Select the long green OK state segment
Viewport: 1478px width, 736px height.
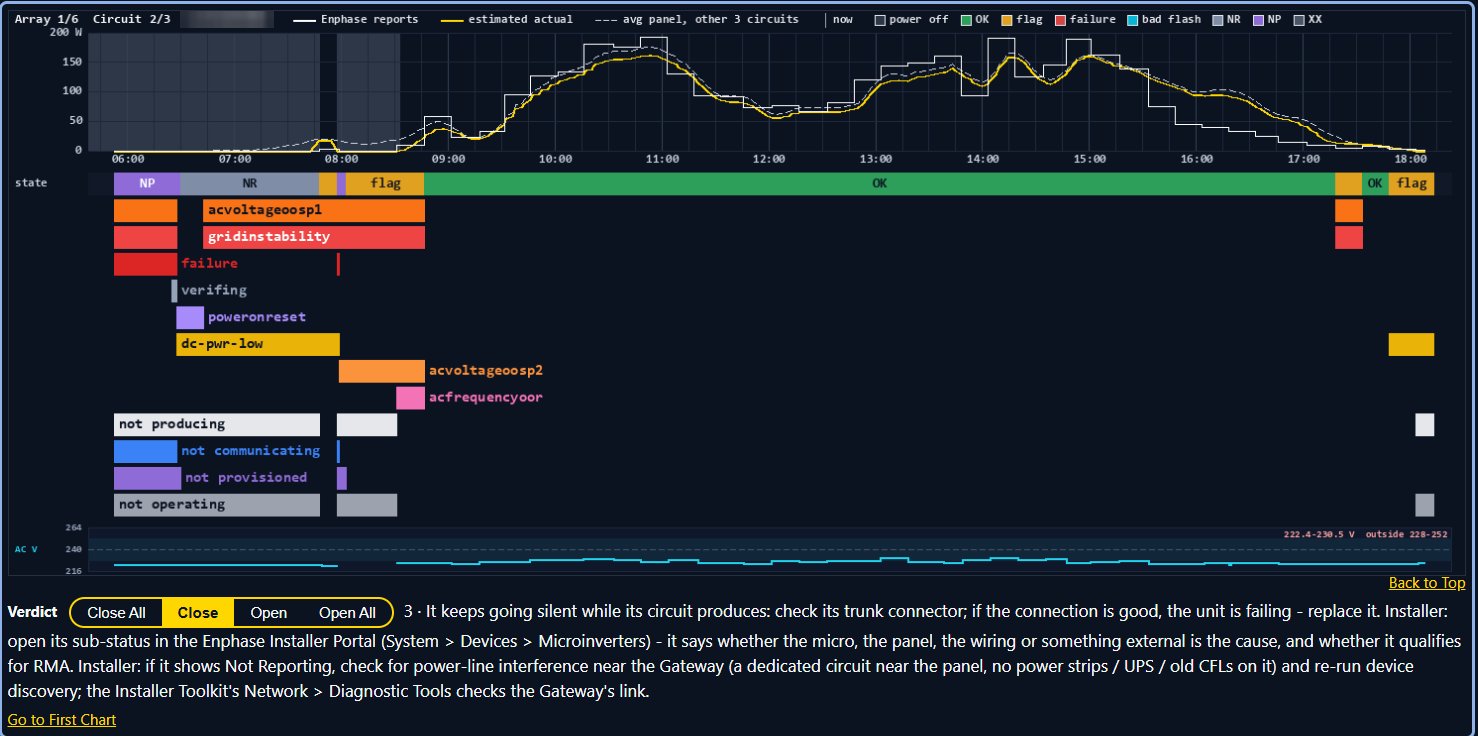tap(879, 184)
